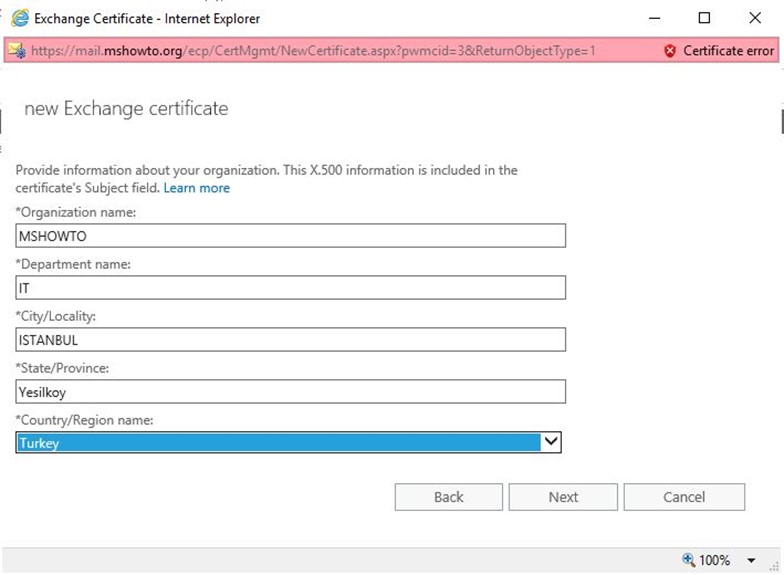Image resolution: width=784 pixels, height=575 pixels.
Task: Click the 'new Exchange certificate' heading
Action: pyautogui.click(x=126, y=108)
